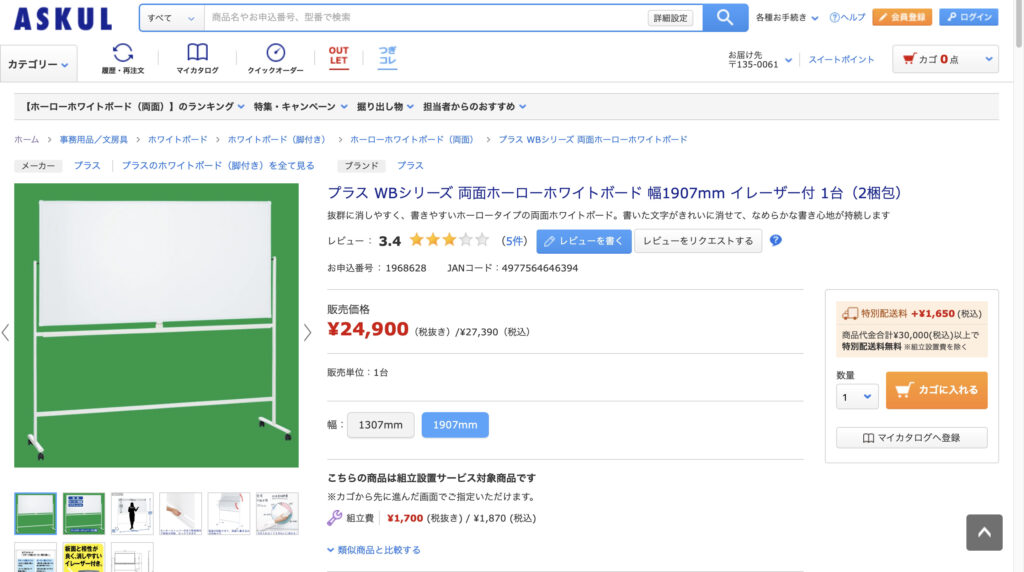Click the 詳細設定 button in search bar

[x=670, y=18]
